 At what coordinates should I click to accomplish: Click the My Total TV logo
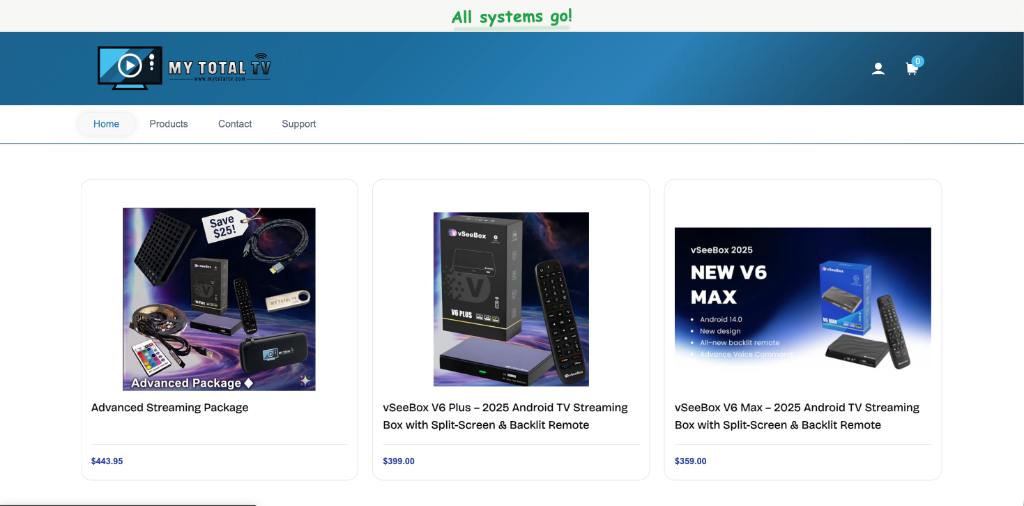pos(184,67)
